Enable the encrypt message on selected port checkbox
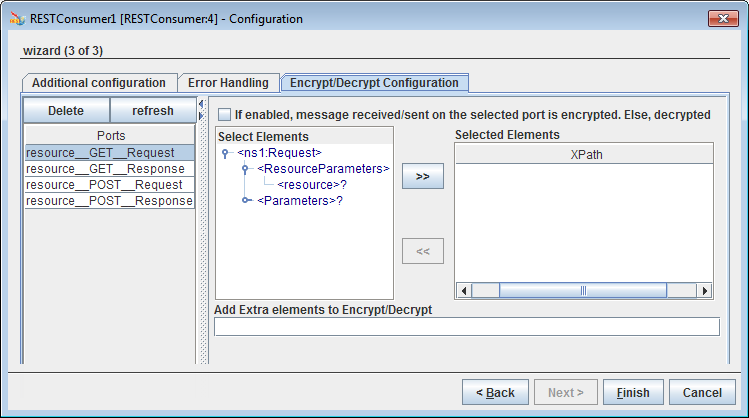 tap(224, 115)
